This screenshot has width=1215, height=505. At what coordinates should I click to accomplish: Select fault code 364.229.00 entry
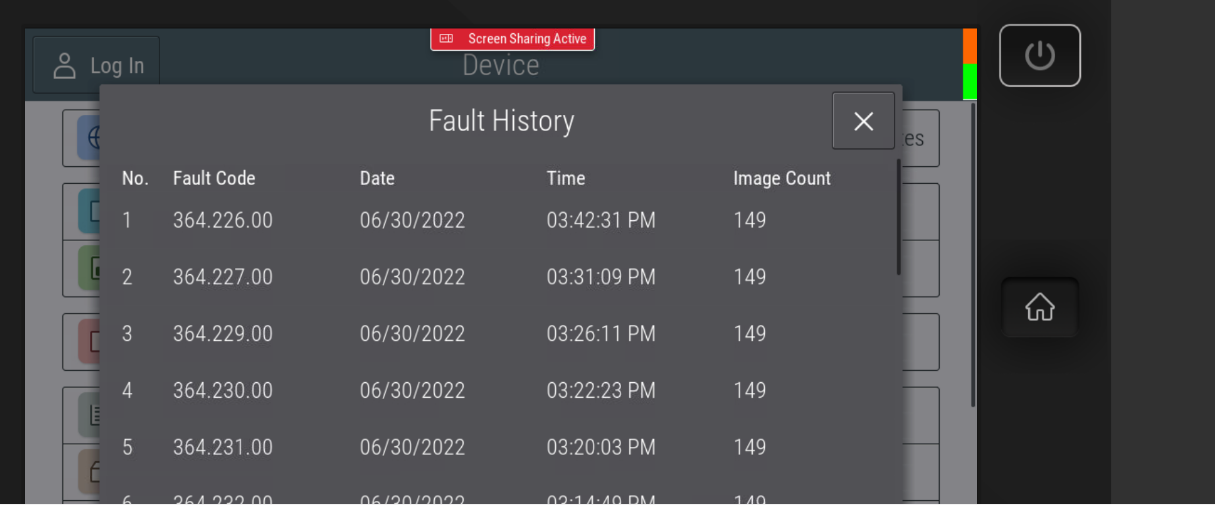point(222,334)
